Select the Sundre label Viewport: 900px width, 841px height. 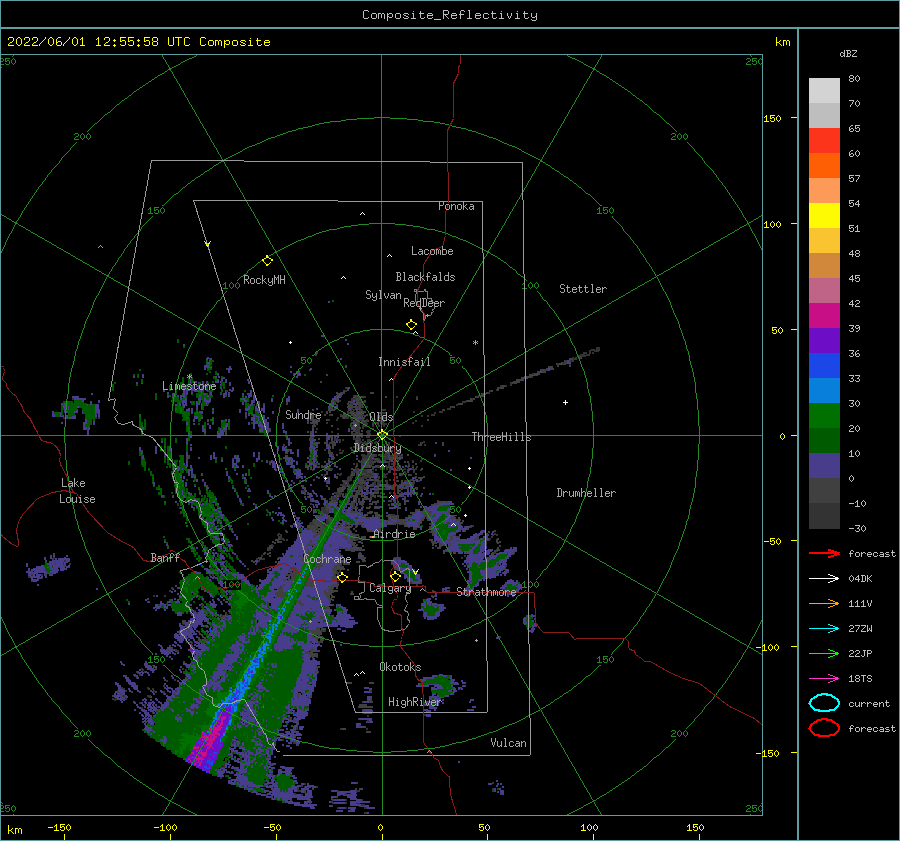click(303, 414)
